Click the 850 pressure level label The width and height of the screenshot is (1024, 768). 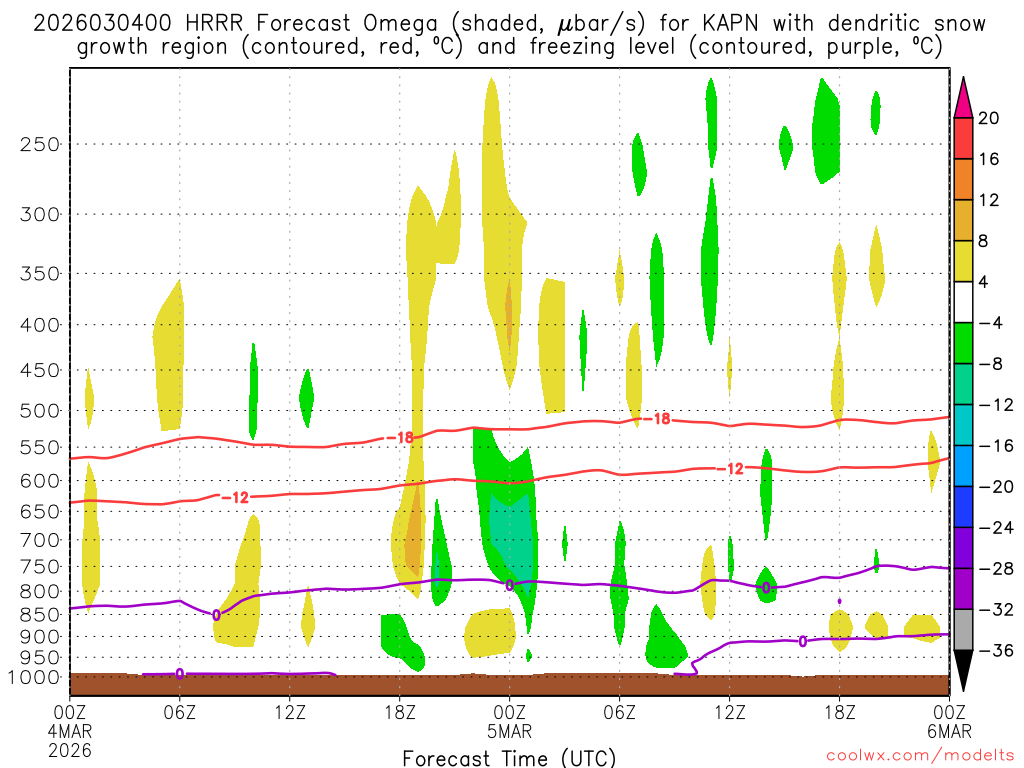pyautogui.click(x=39, y=615)
